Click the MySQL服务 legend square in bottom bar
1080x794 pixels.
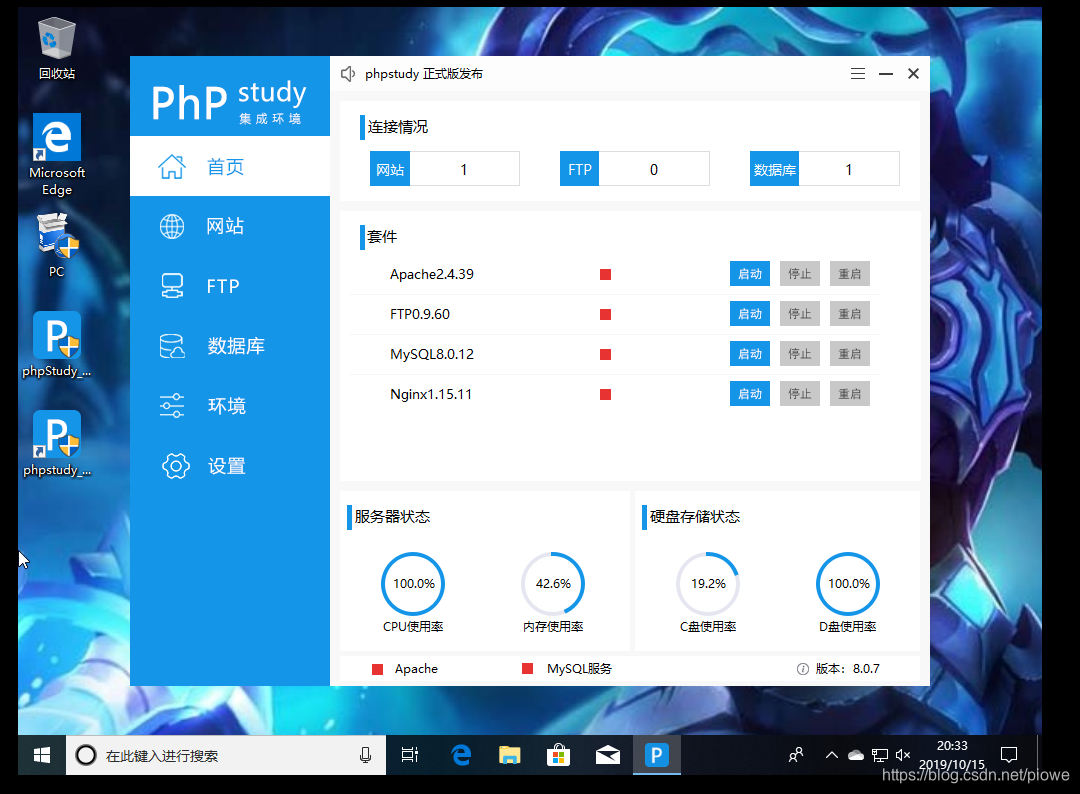coord(527,668)
